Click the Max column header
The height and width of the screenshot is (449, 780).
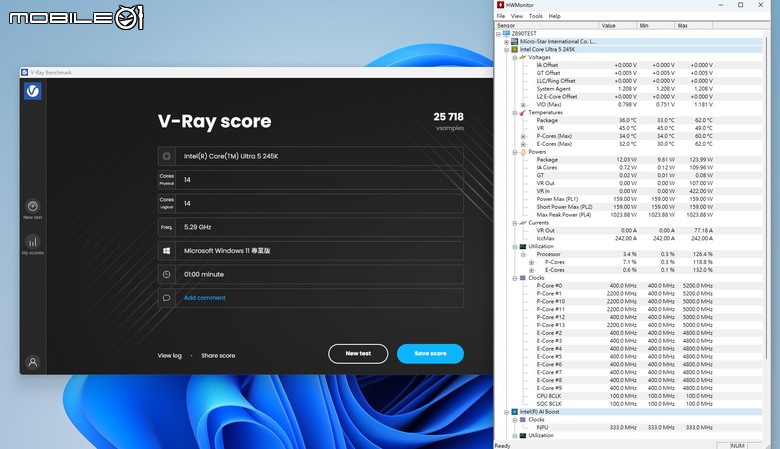point(694,25)
